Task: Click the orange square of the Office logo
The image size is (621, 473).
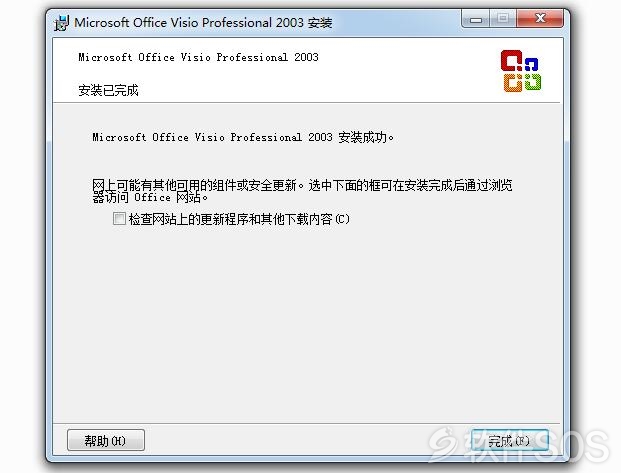Action: (x=513, y=83)
